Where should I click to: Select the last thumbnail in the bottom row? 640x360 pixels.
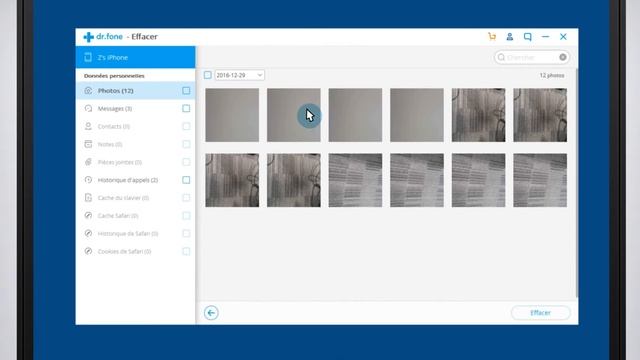[540, 180]
